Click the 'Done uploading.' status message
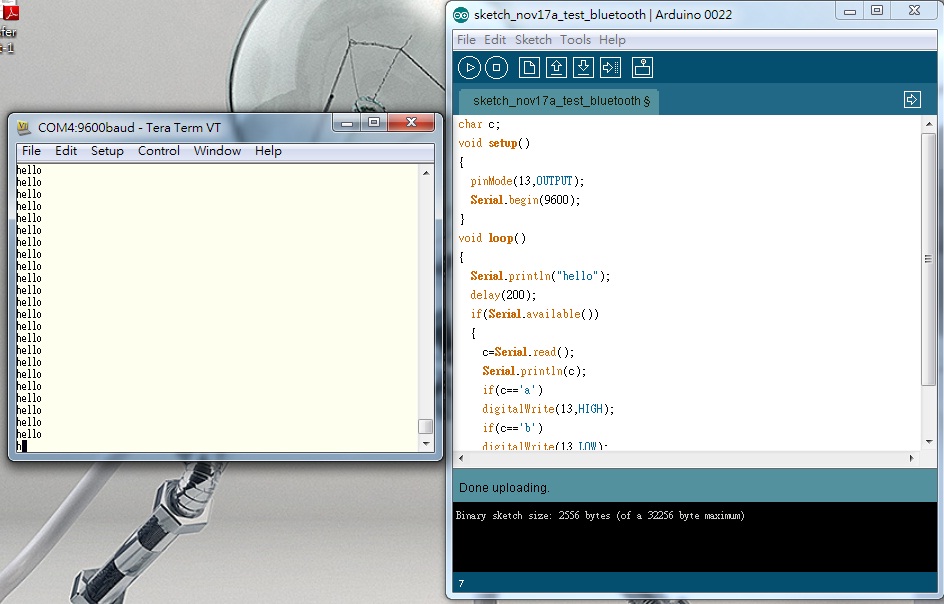944x604 pixels. click(x=504, y=488)
